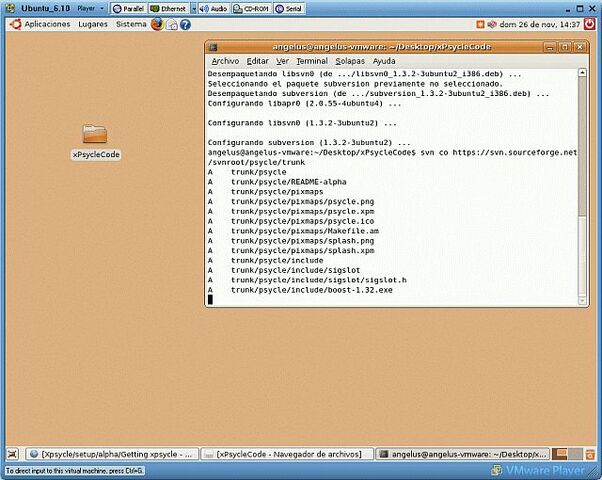Open the xPsycleCode folder on the desktop
The width and height of the screenshot is (602, 480).
(96, 141)
